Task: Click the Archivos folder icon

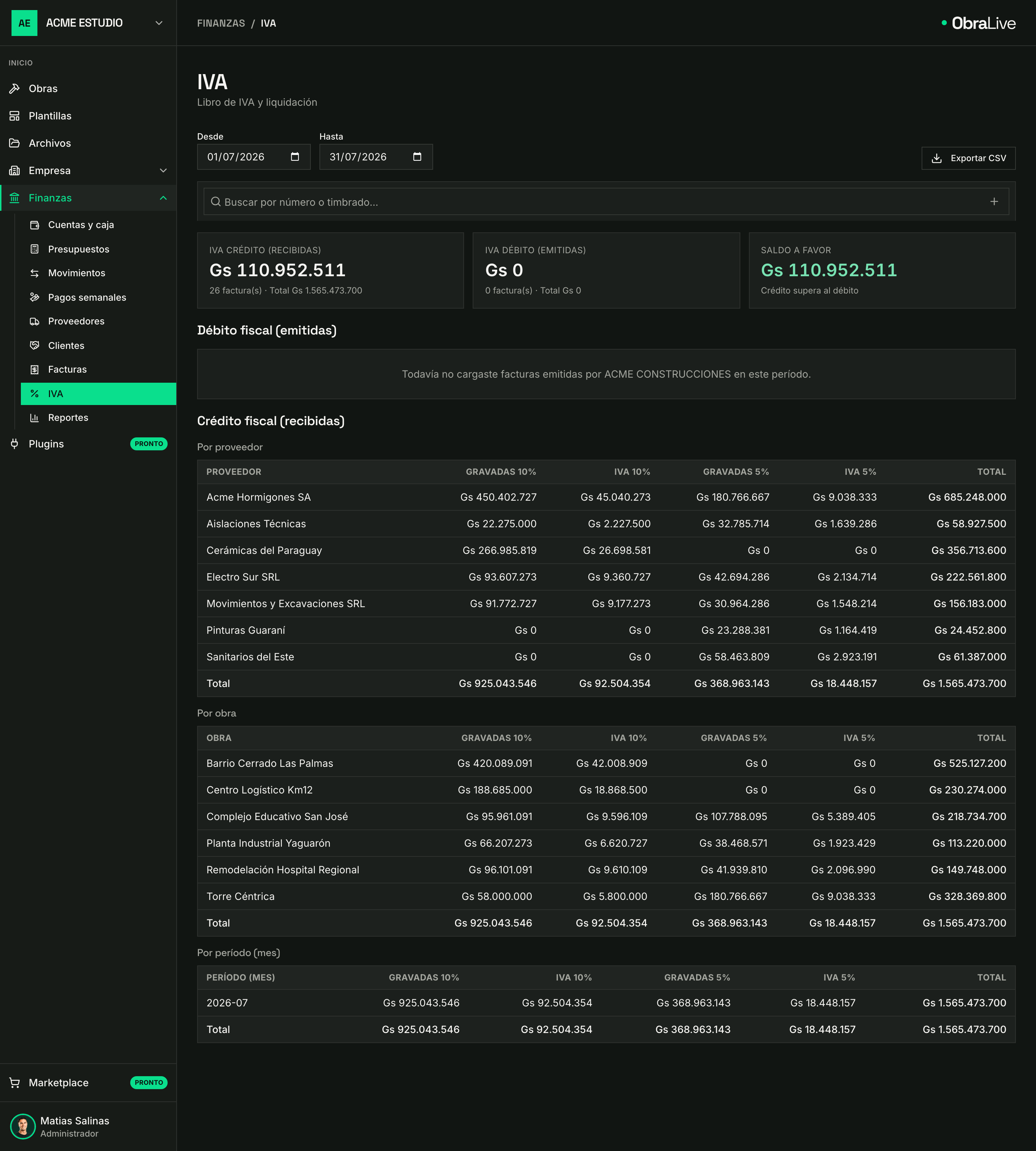Action: pos(15,143)
